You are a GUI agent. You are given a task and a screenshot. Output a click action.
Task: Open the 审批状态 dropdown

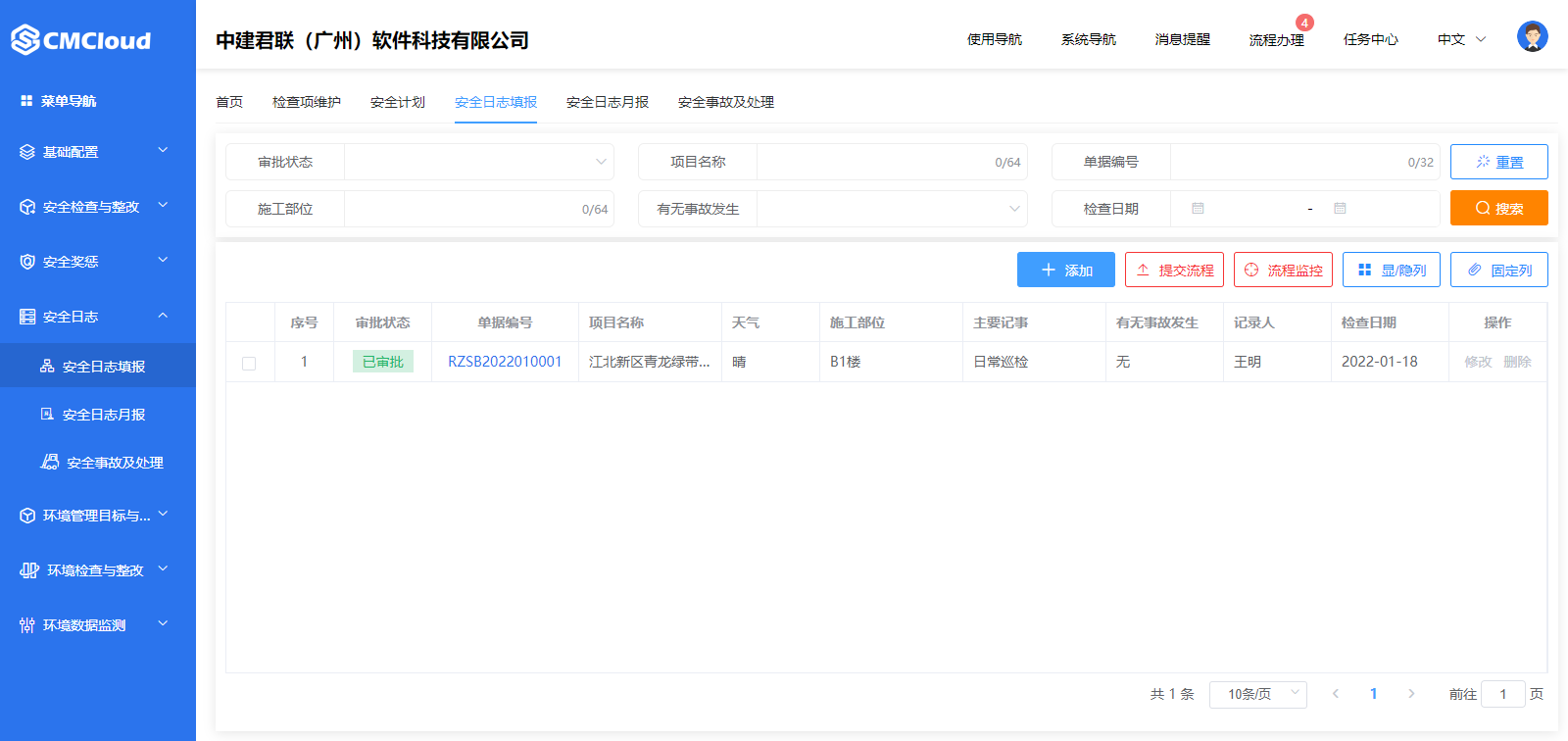tap(479, 162)
